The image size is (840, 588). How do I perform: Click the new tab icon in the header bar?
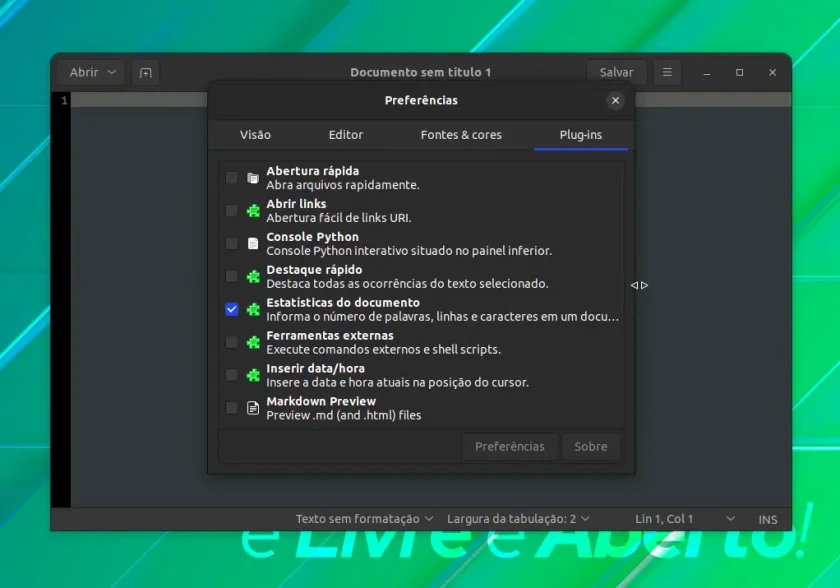coord(146,72)
